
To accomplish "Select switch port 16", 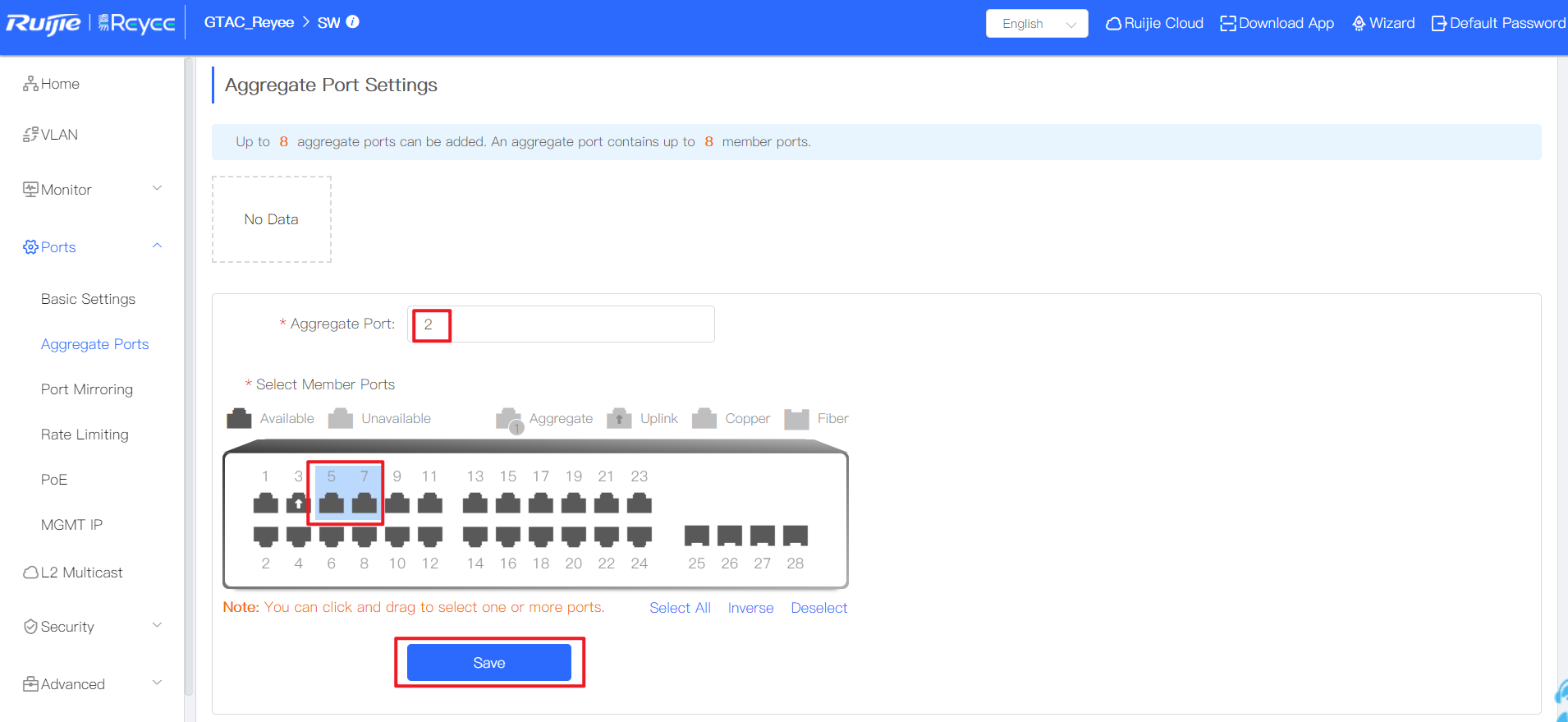I will [x=508, y=536].
